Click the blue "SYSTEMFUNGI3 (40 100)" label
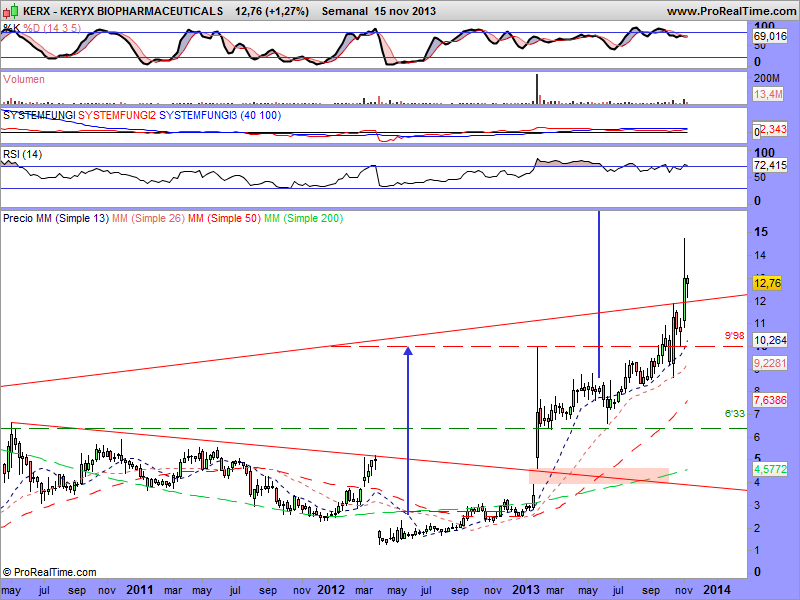Image resolution: width=800 pixels, height=600 pixels. coord(220,115)
